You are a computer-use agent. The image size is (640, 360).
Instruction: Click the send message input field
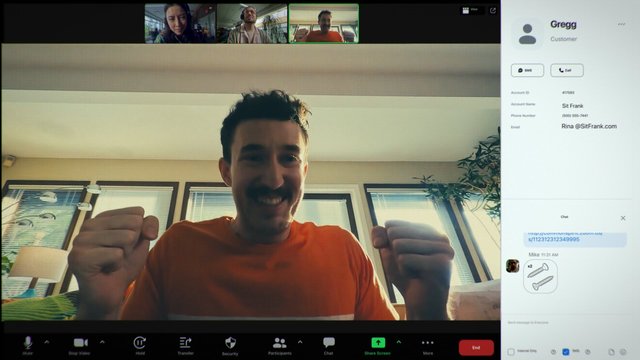pos(567,322)
